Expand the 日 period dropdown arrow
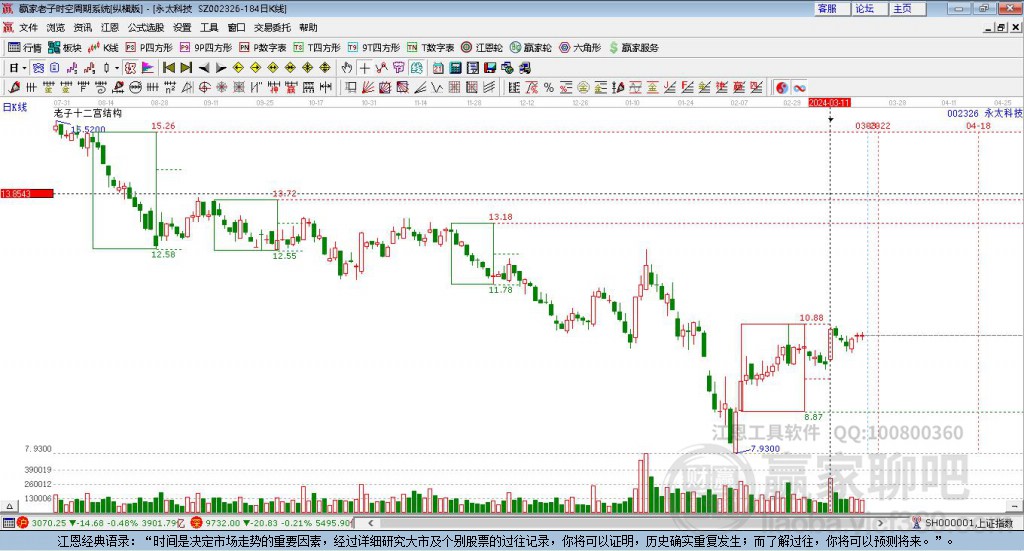 [x=24, y=68]
